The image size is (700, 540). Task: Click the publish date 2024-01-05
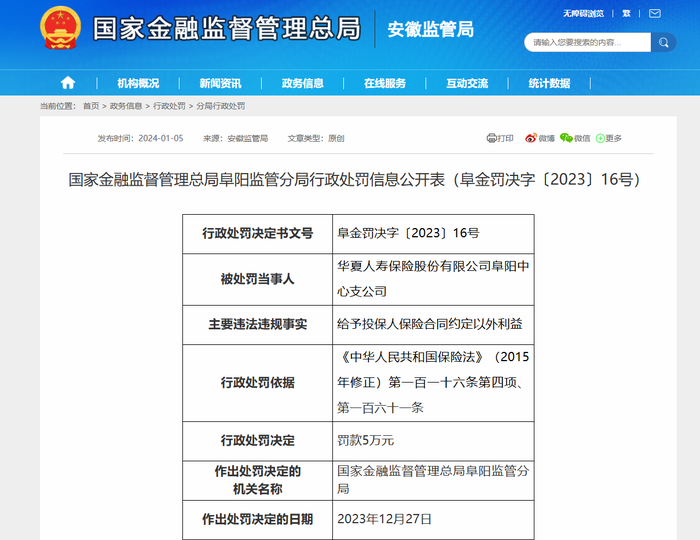pos(161,138)
